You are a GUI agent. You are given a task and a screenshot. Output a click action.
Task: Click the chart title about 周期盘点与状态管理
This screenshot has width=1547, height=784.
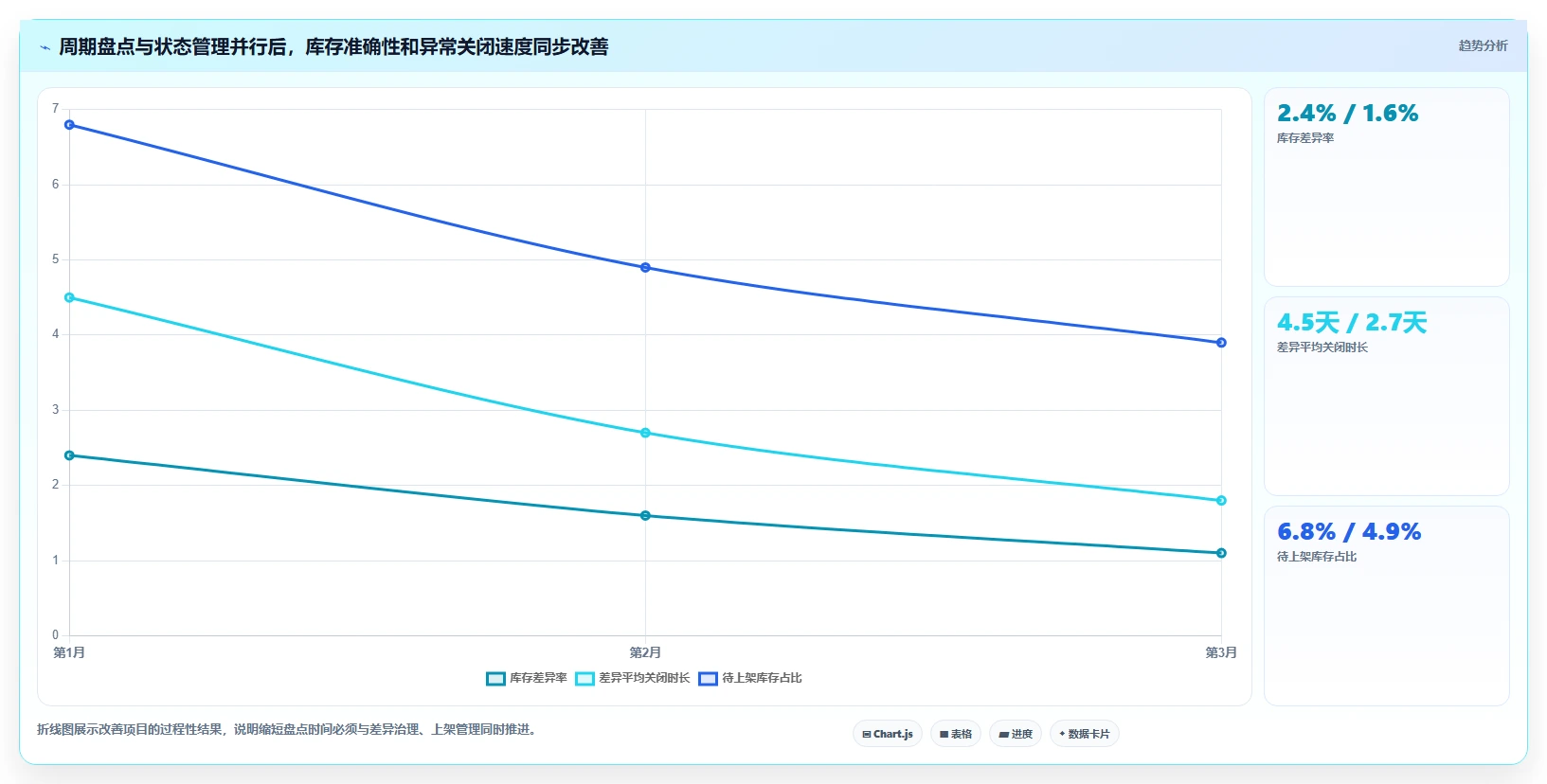tap(333, 46)
